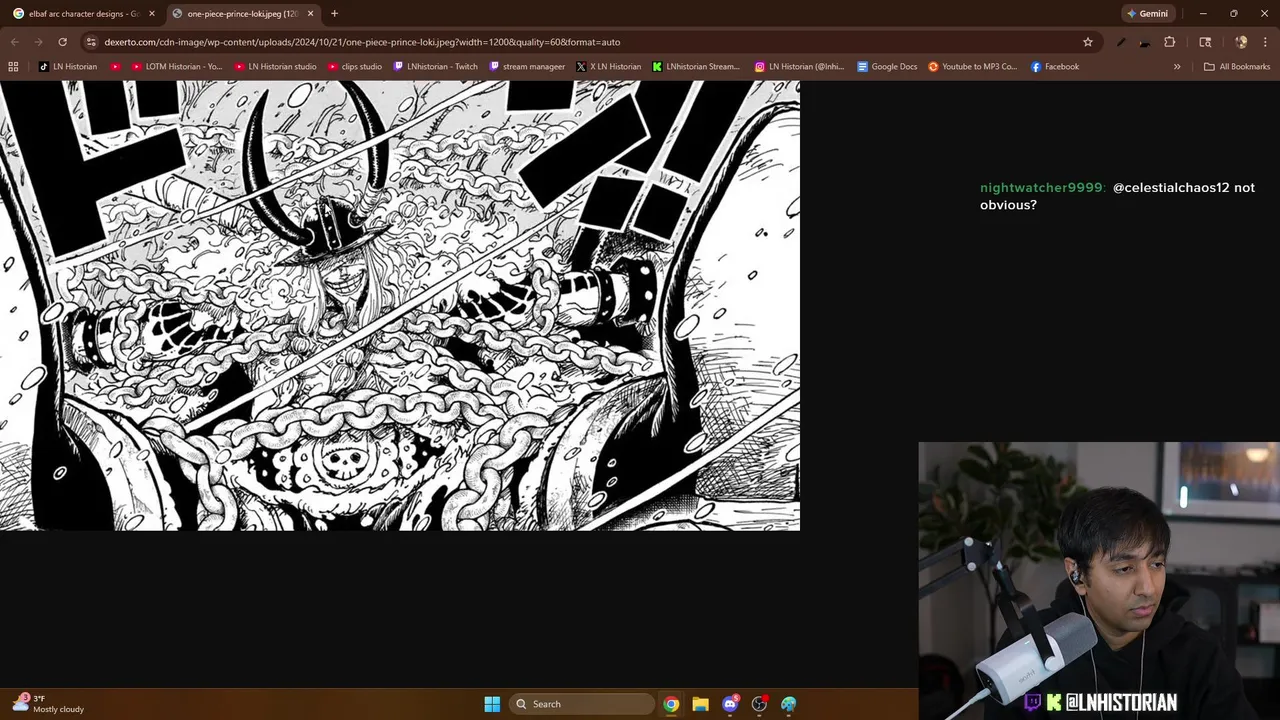Reload the current page
The image size is (1280, 720).
62,42
